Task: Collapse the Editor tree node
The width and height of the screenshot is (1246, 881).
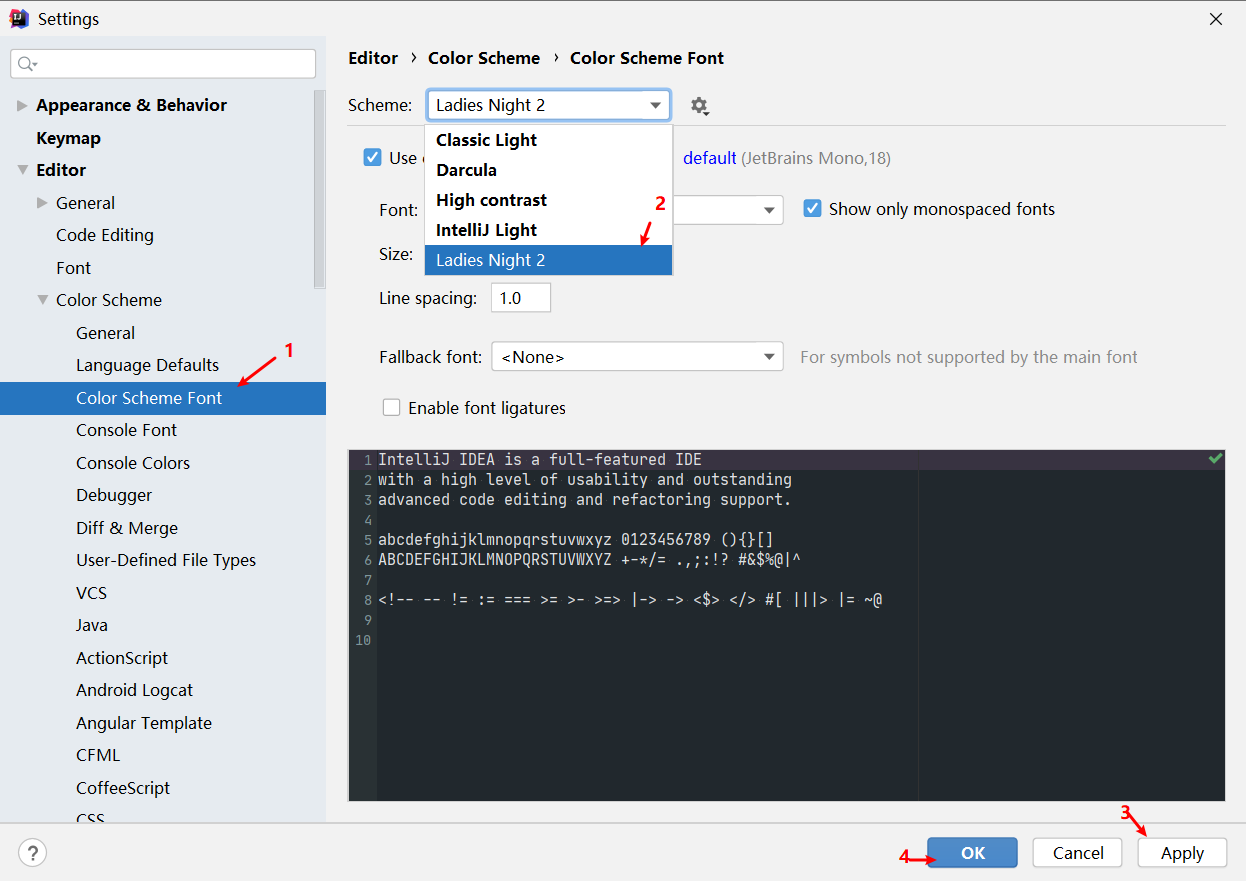Action: [x=22, y=170]
